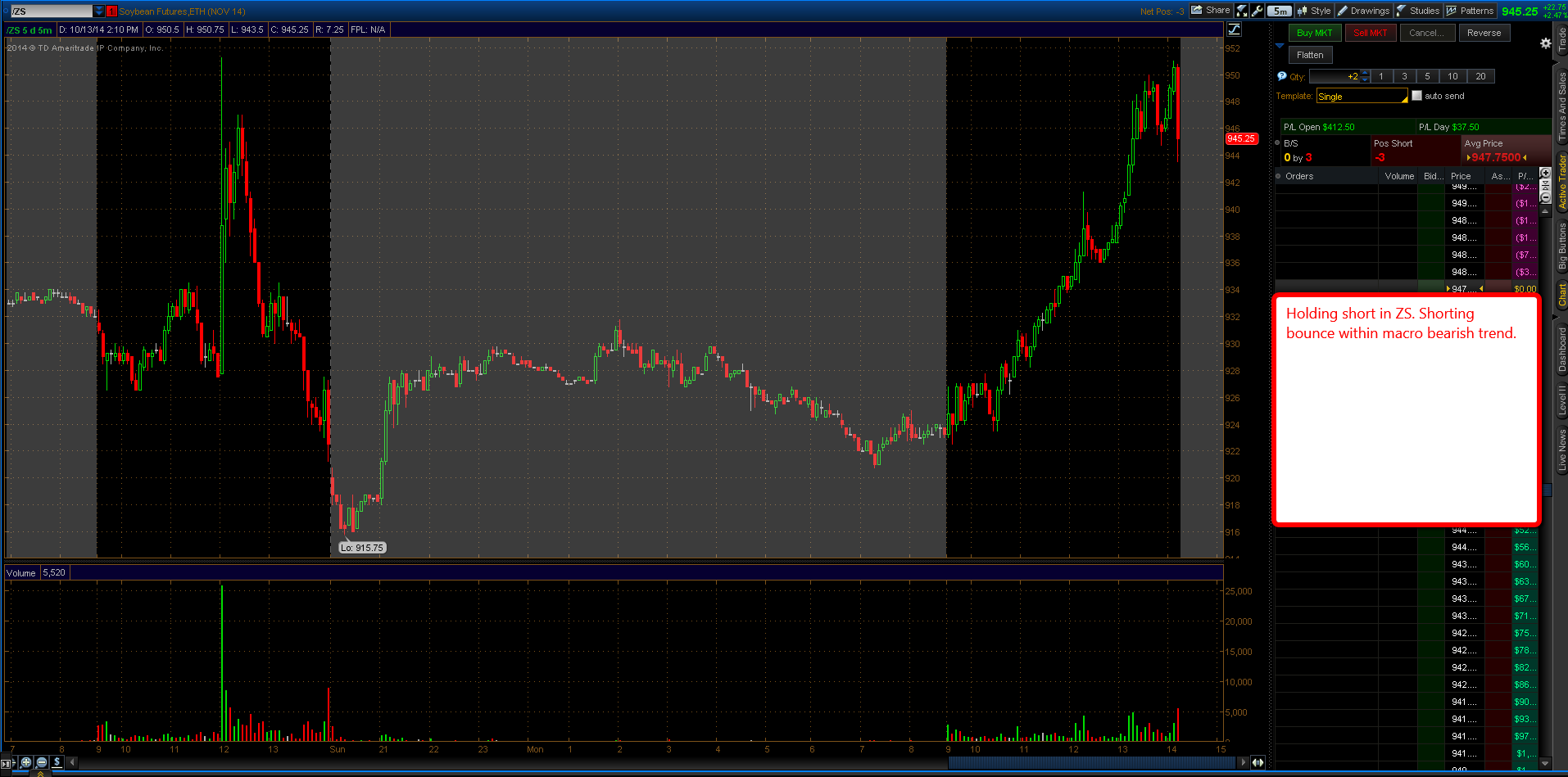Click the edit studies and strategies flask icon
1568x777 pixels.
click(x=1242, y=11)
